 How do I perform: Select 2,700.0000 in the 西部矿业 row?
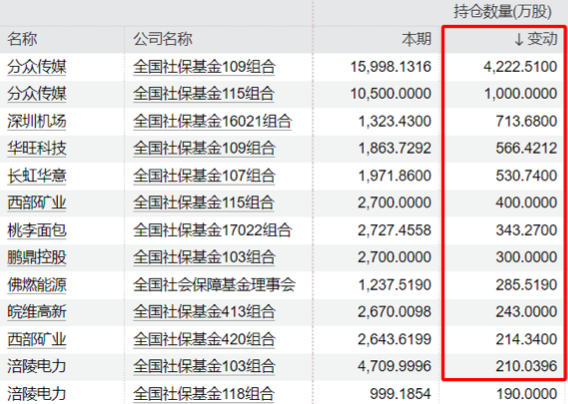pyautogui.click(x=395, y=203)
